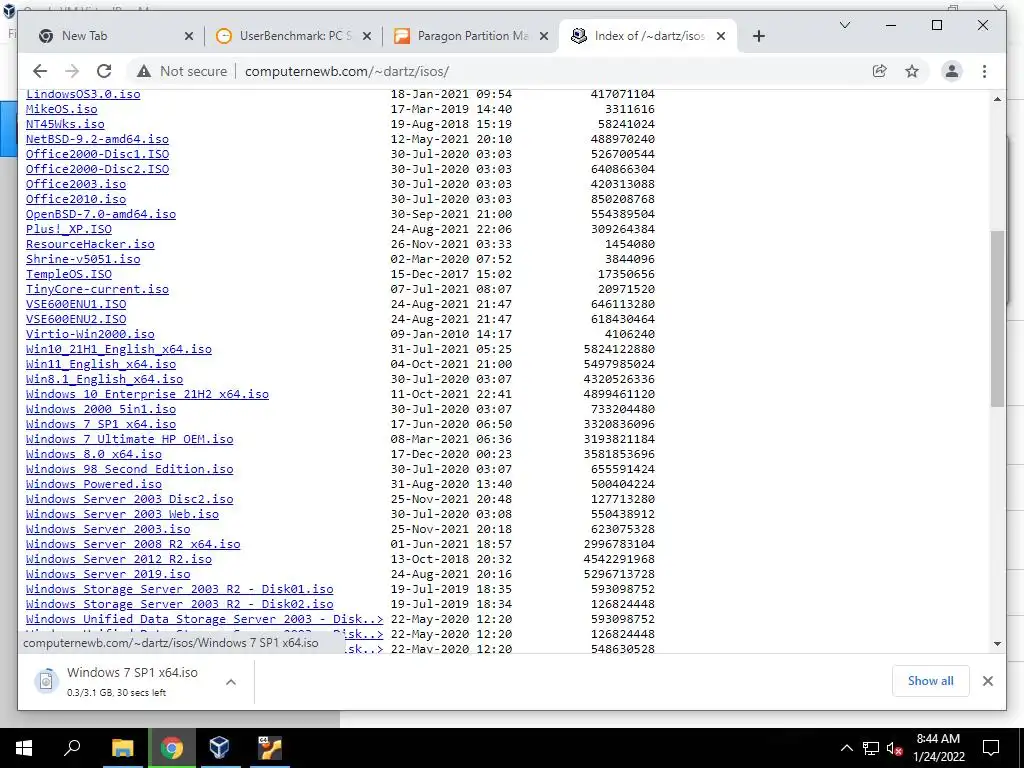1024x768 pixels.
Task: Click the Chrome taskbar icon
Action: 171,748
